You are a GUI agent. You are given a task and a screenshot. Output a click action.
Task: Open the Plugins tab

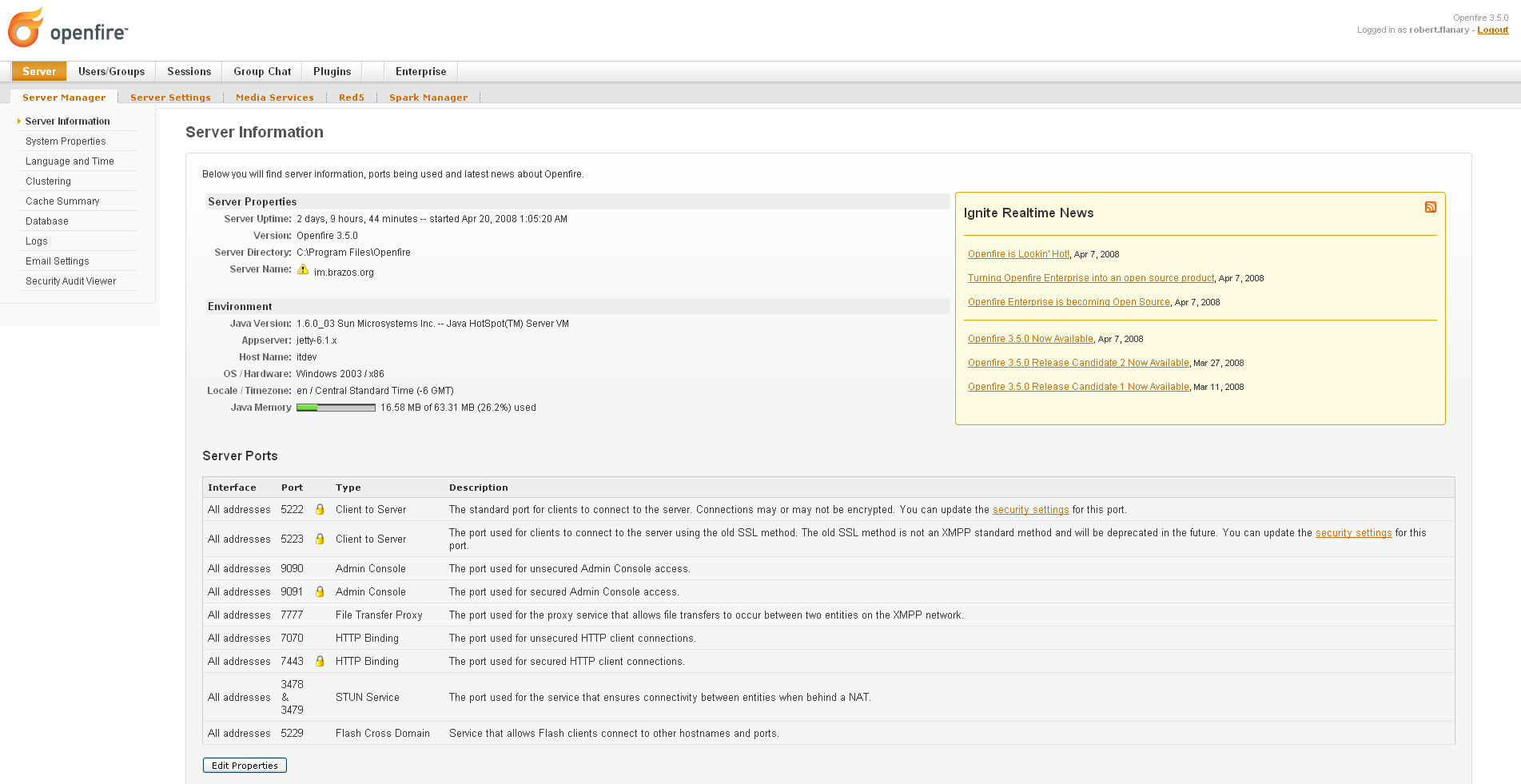tap(332, 71)
